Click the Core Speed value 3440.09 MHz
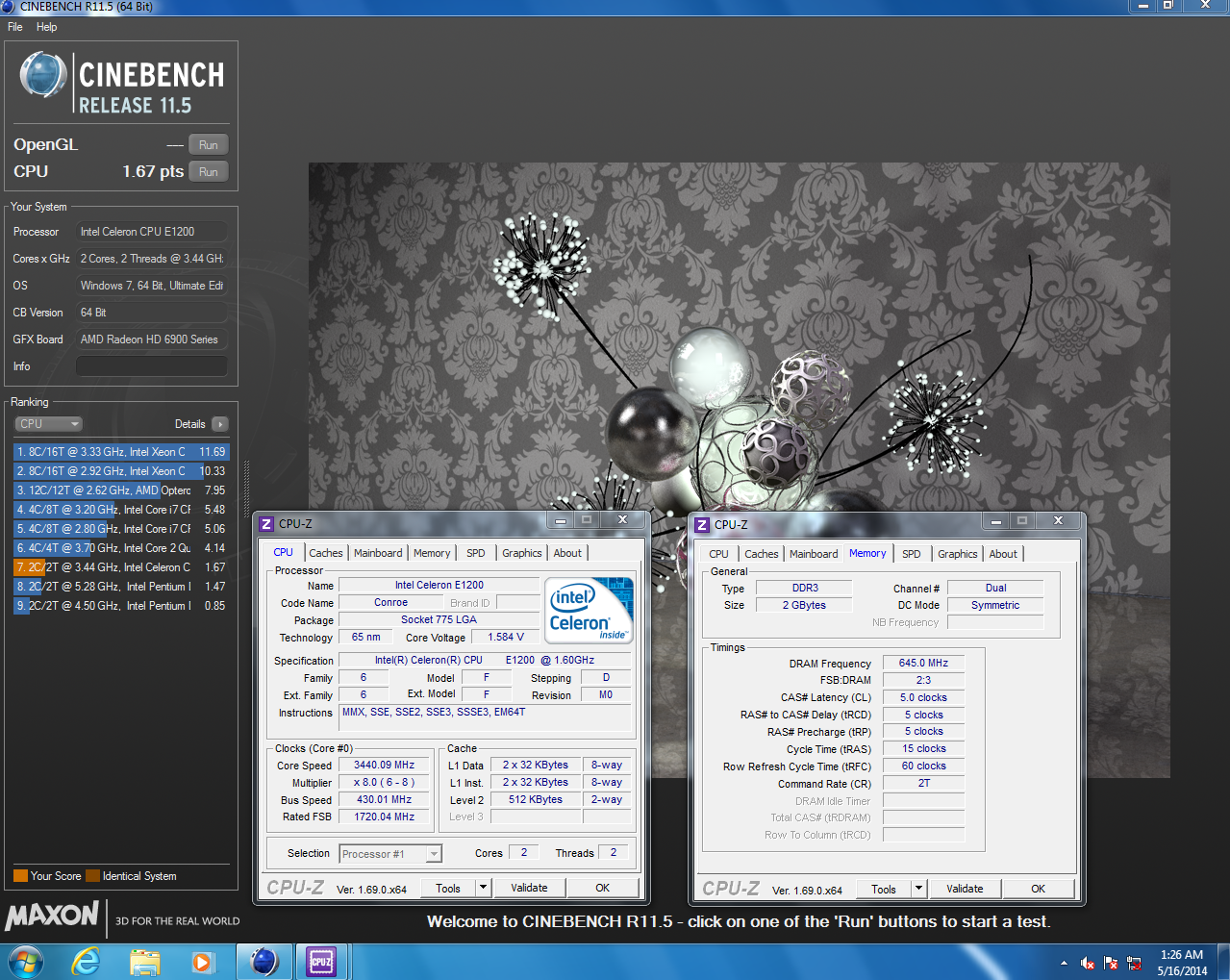Image resolution: width=1230 pixels, height=980 pixels. tap(384, 766)
